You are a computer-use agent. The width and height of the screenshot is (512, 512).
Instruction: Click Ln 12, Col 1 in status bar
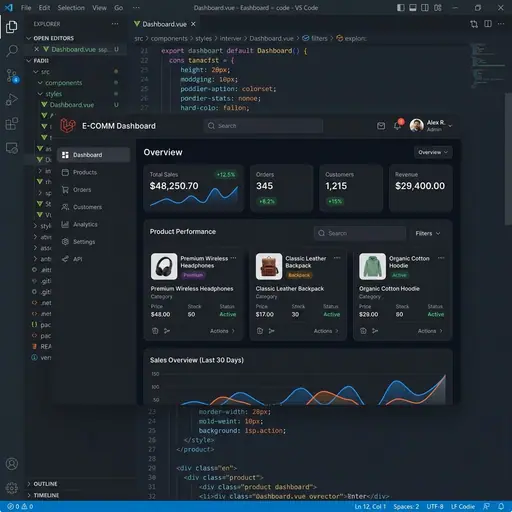point(370,507)
